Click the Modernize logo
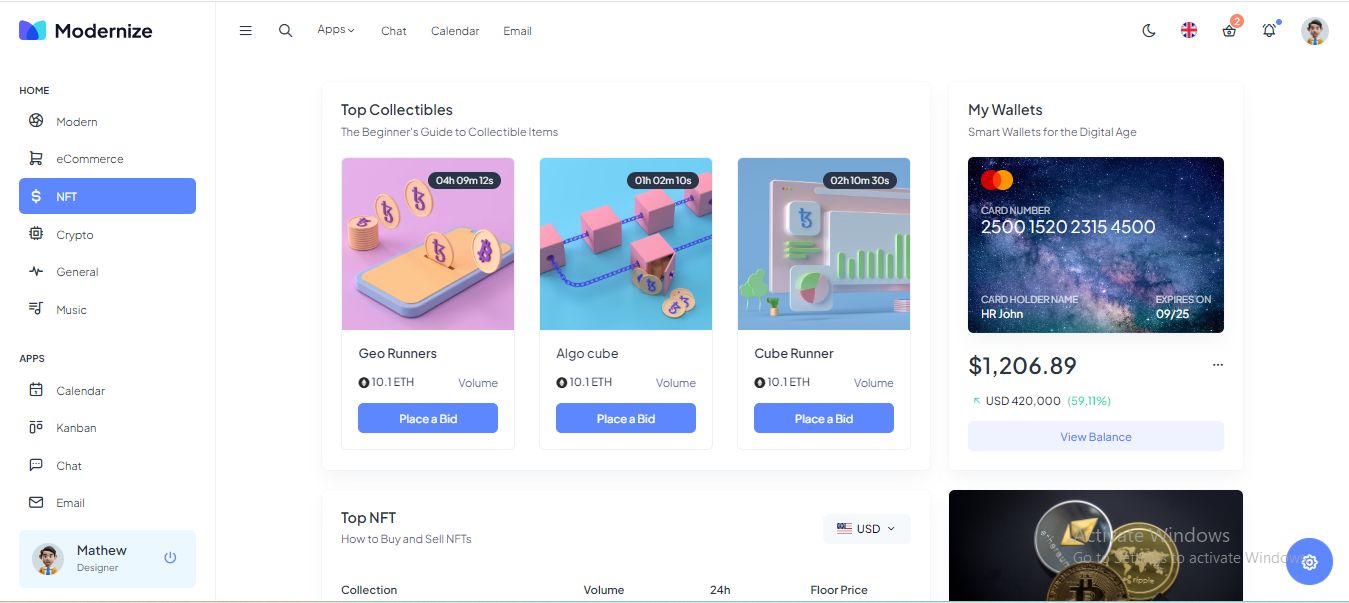1349x603 pixels. pyautogui.click(x=86, y=30)
